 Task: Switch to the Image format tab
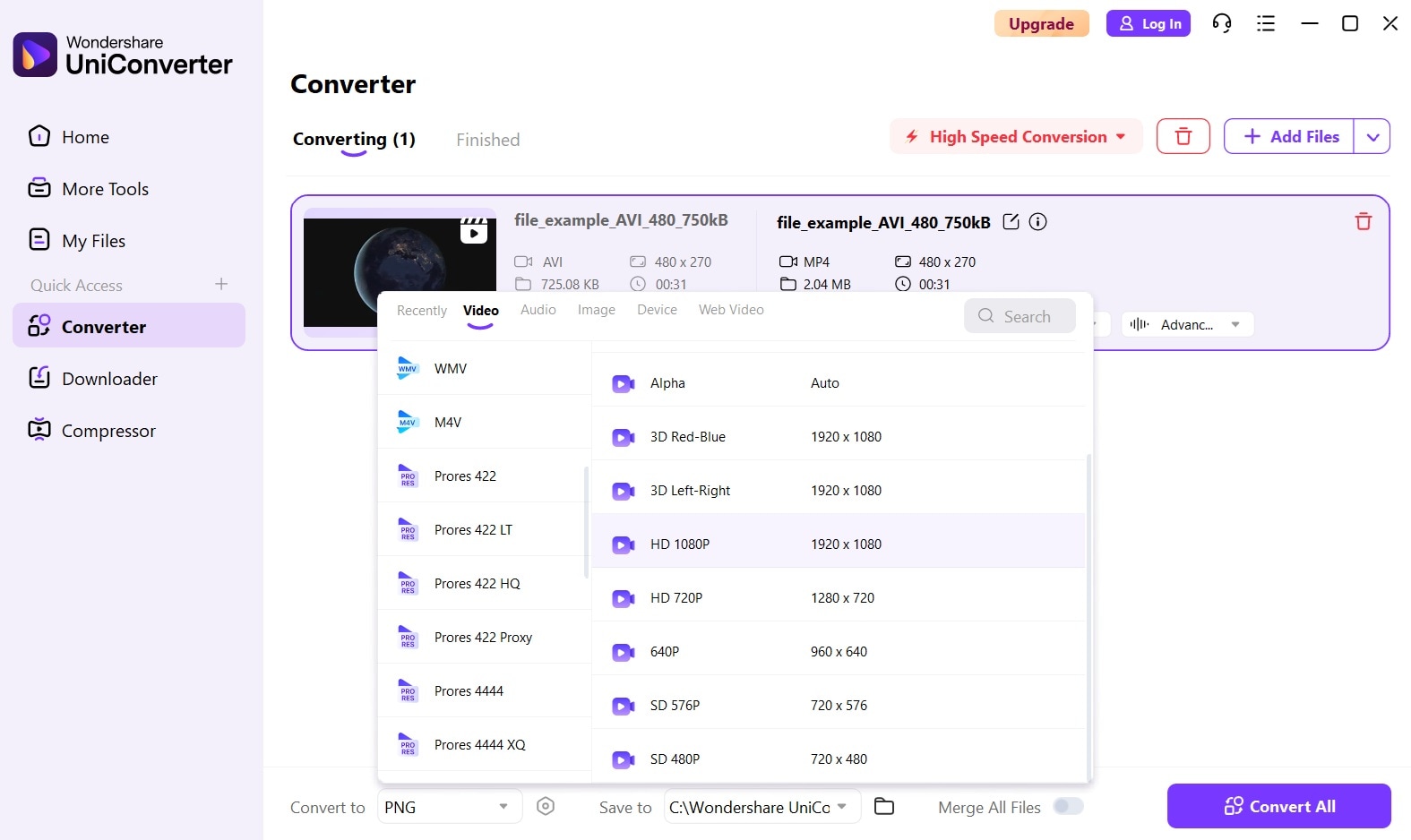click(597, 310)
